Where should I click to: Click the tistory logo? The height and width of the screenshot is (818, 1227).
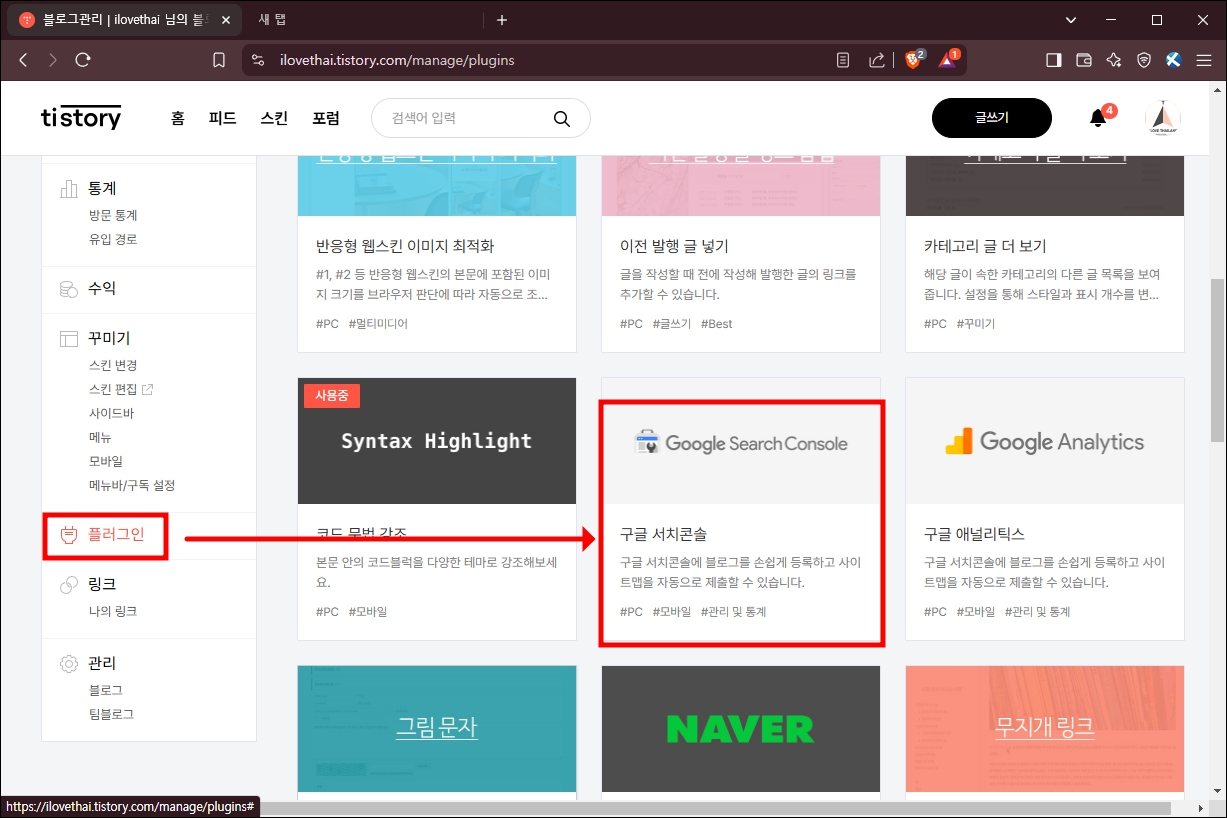(x=81, y=117)
